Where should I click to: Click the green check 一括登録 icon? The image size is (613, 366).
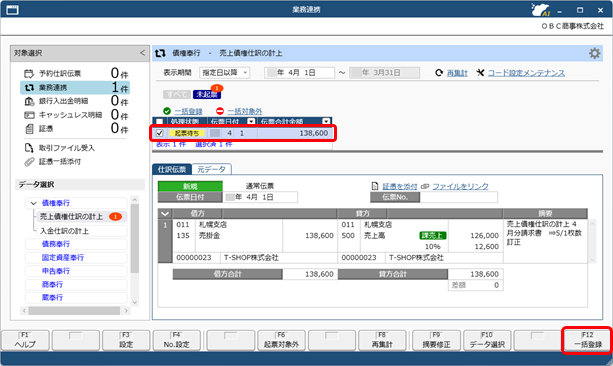[x=167, y=111]
